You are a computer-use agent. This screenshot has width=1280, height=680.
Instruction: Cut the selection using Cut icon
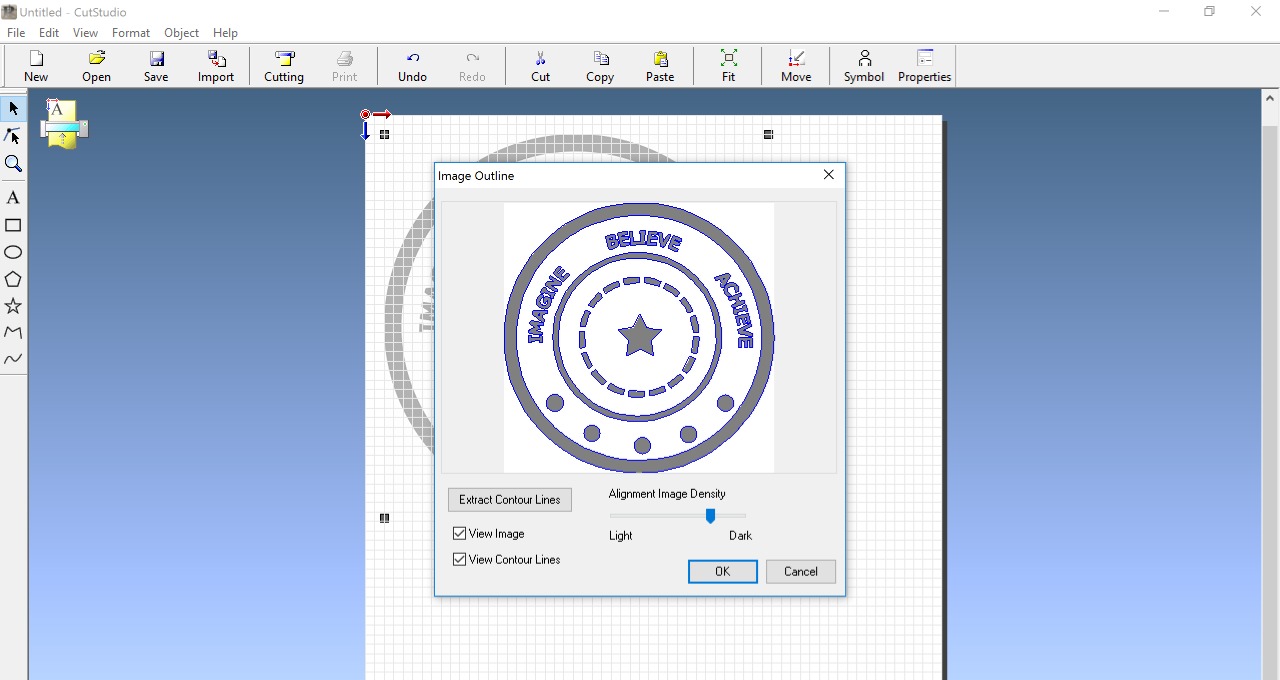point(540,67)
